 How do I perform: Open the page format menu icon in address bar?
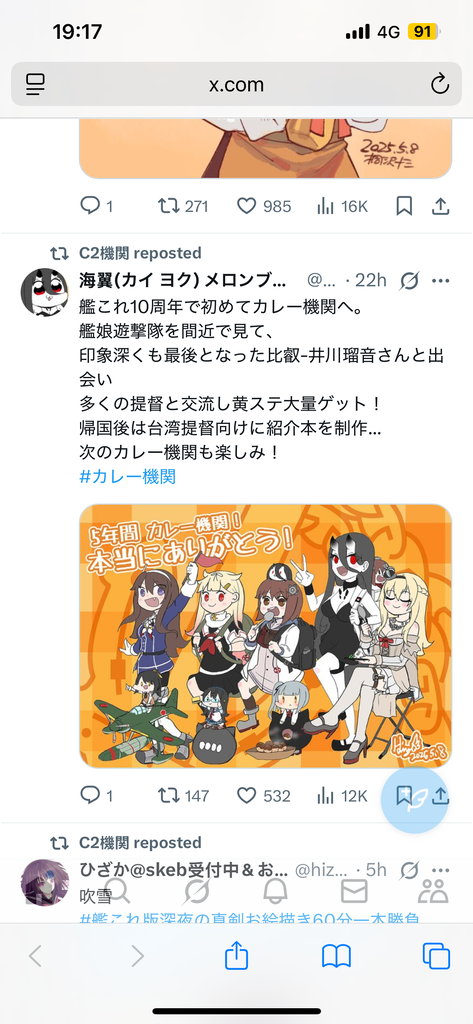pyautogui.click(x=35, y=84)
